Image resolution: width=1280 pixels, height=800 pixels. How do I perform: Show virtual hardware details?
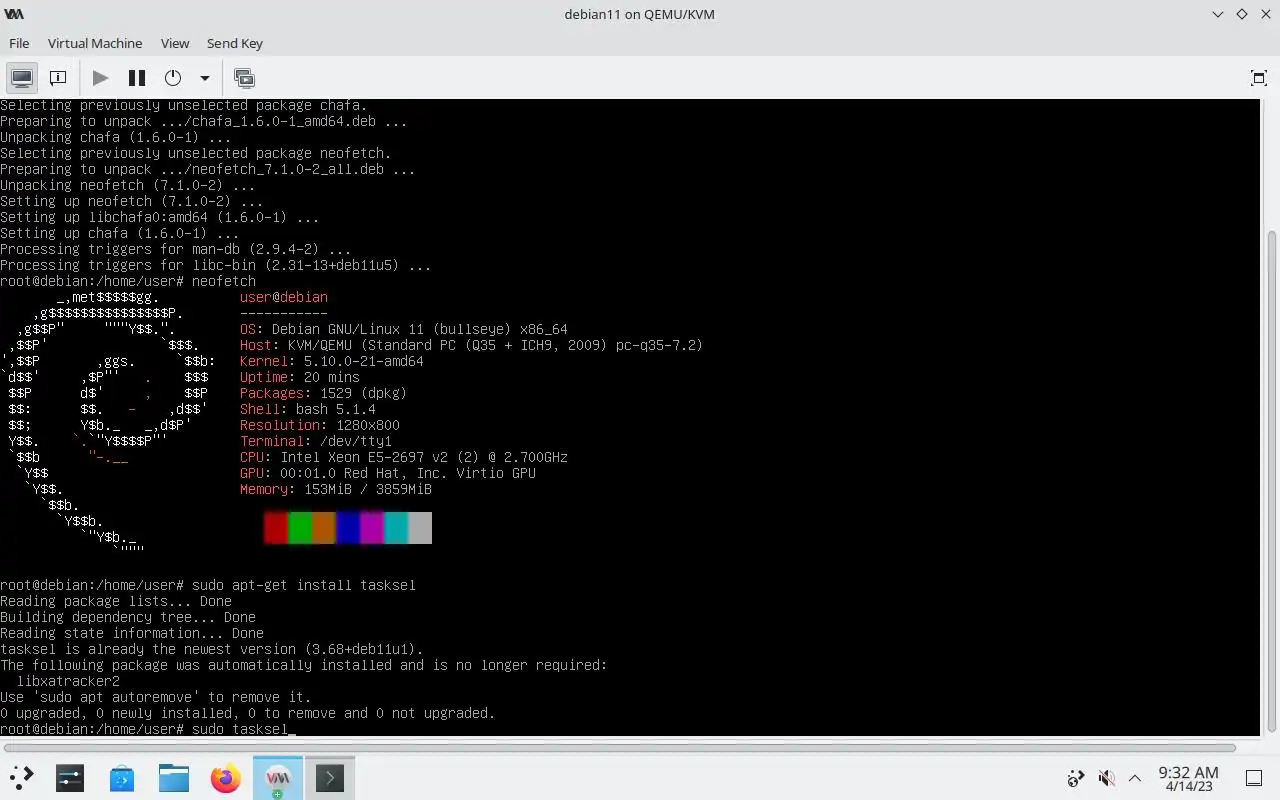click(58, 78)
